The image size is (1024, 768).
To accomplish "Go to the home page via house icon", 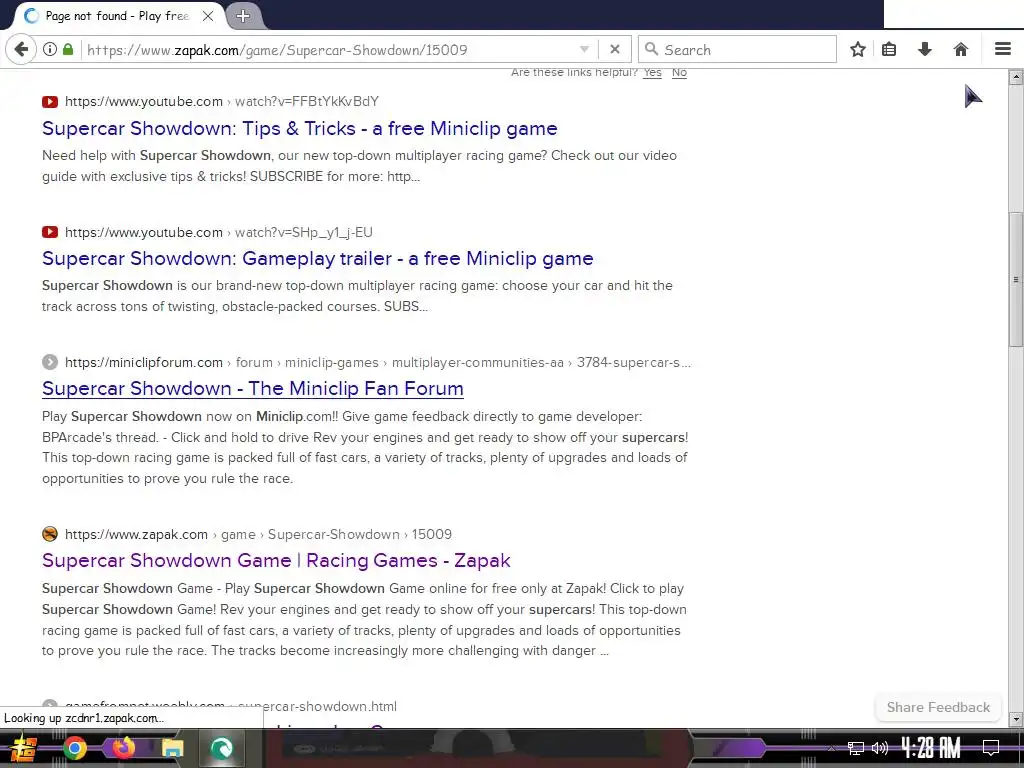I will 960,50.
